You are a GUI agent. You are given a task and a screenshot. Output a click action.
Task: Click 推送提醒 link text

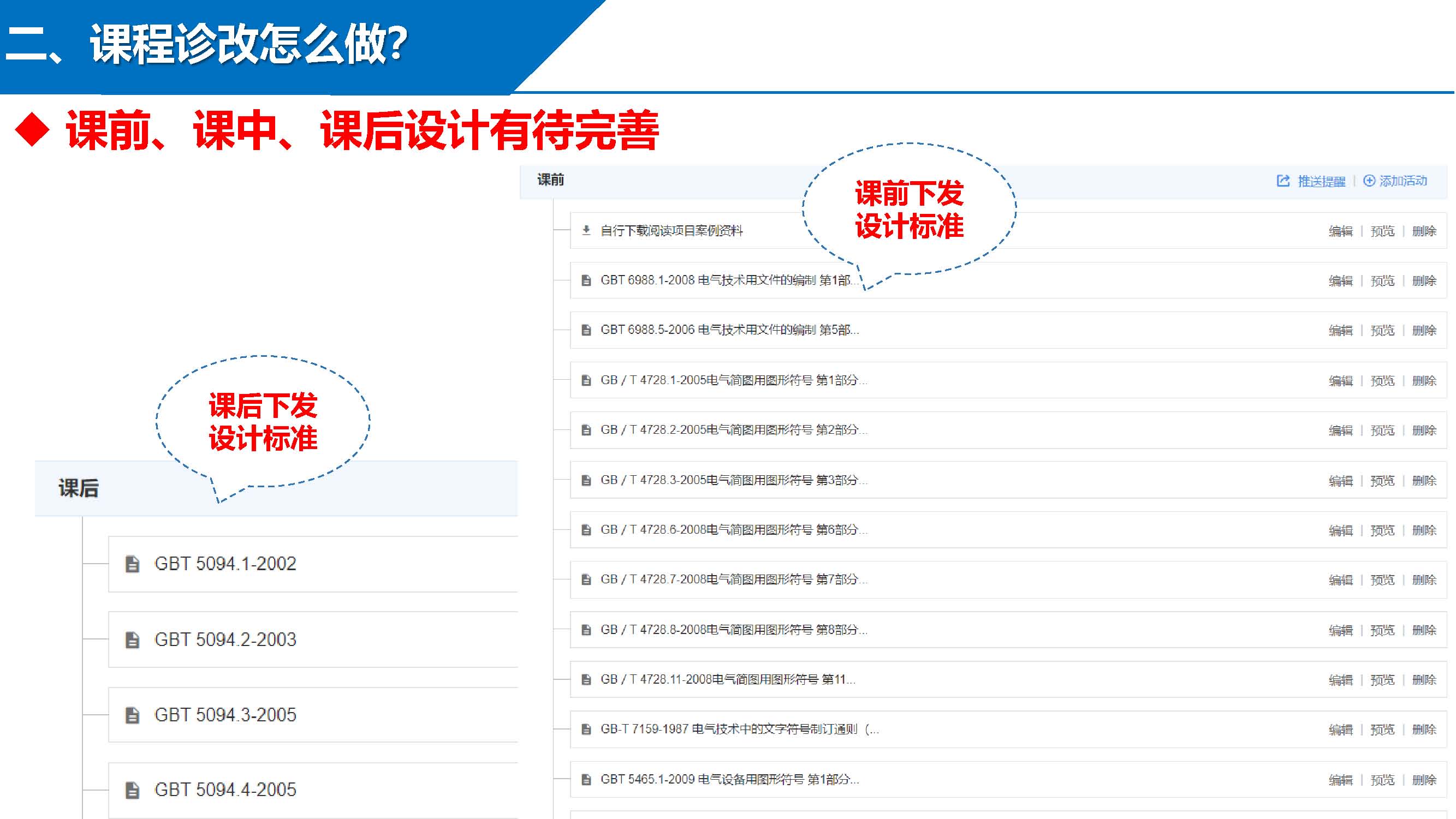1322,181
